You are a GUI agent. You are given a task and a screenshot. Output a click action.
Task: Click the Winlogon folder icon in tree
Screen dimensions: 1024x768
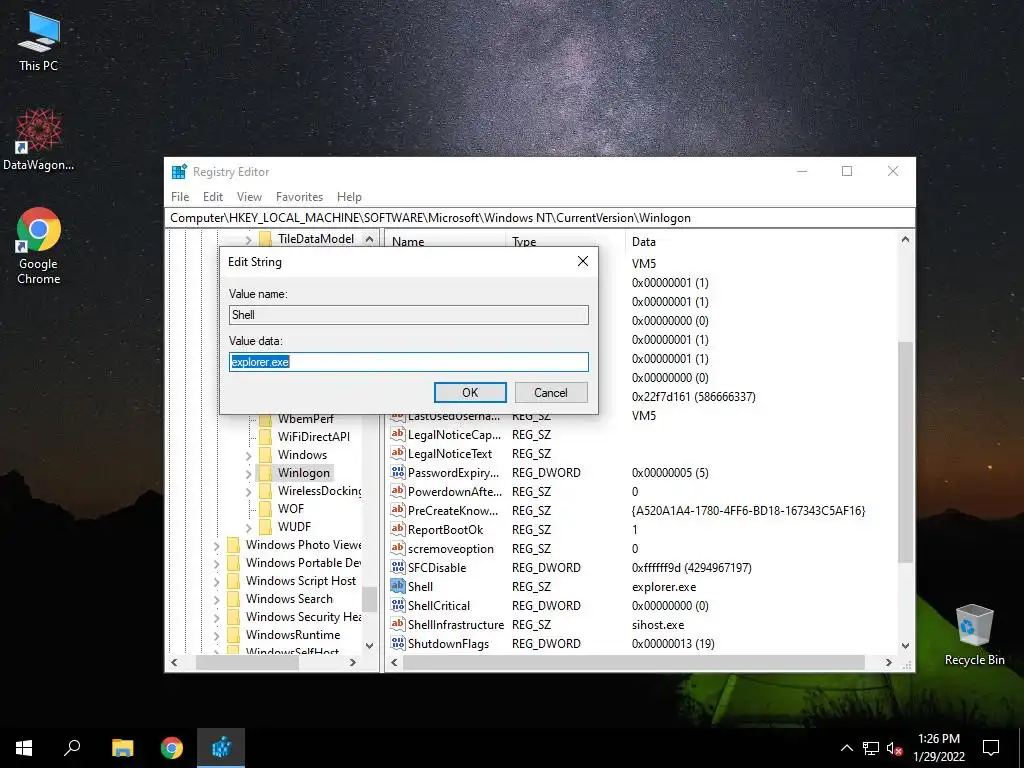(266, 472)
